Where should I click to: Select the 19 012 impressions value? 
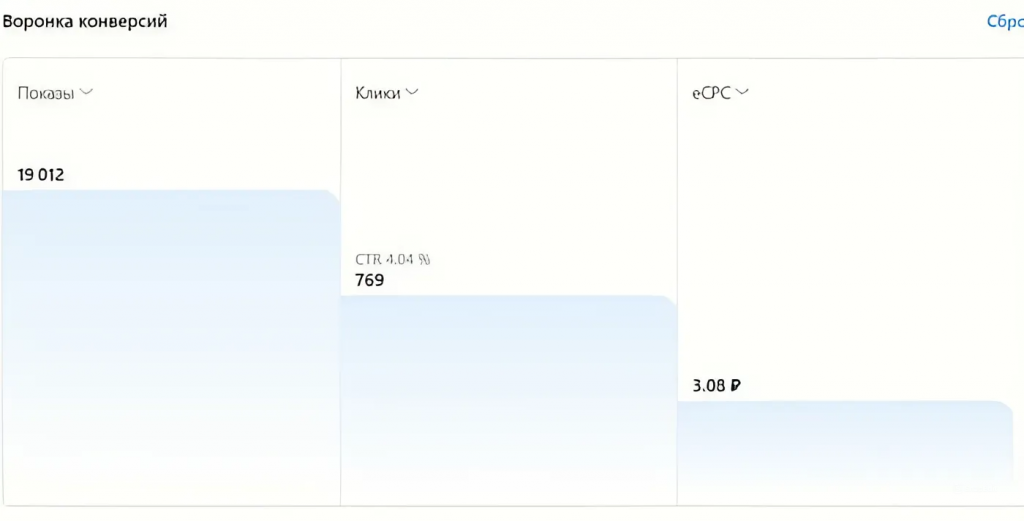point(41,175)
